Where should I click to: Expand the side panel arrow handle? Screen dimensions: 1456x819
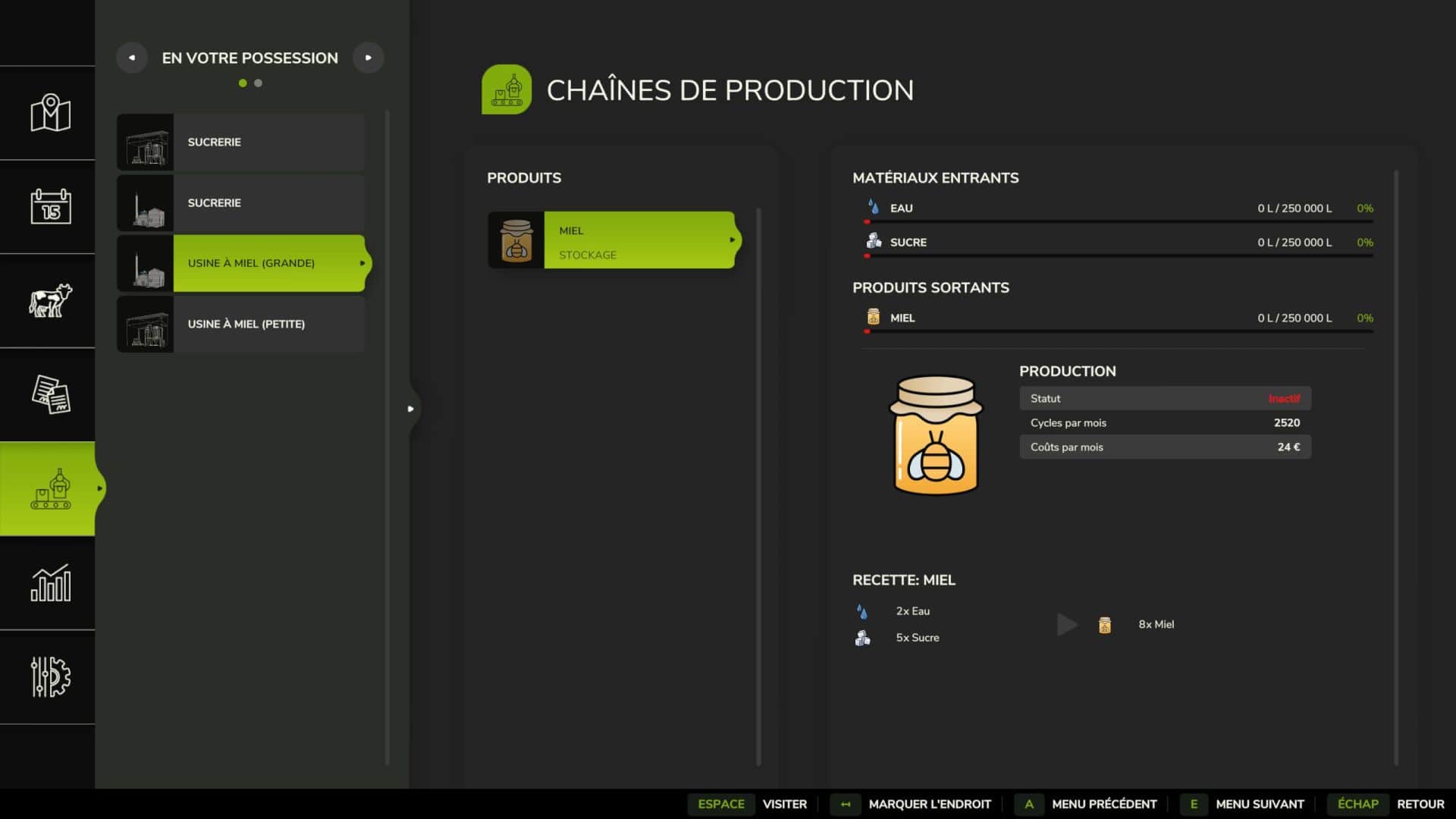410,409
